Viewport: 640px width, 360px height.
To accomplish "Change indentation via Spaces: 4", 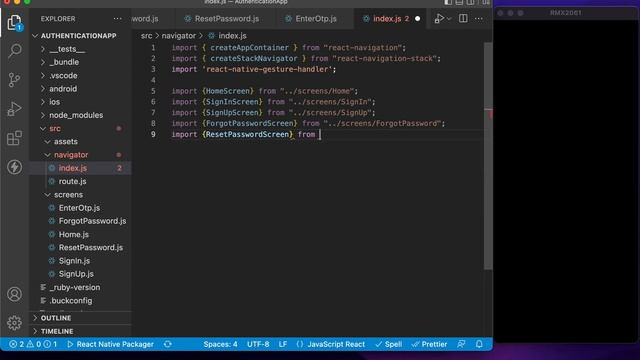I will [220, 344].
